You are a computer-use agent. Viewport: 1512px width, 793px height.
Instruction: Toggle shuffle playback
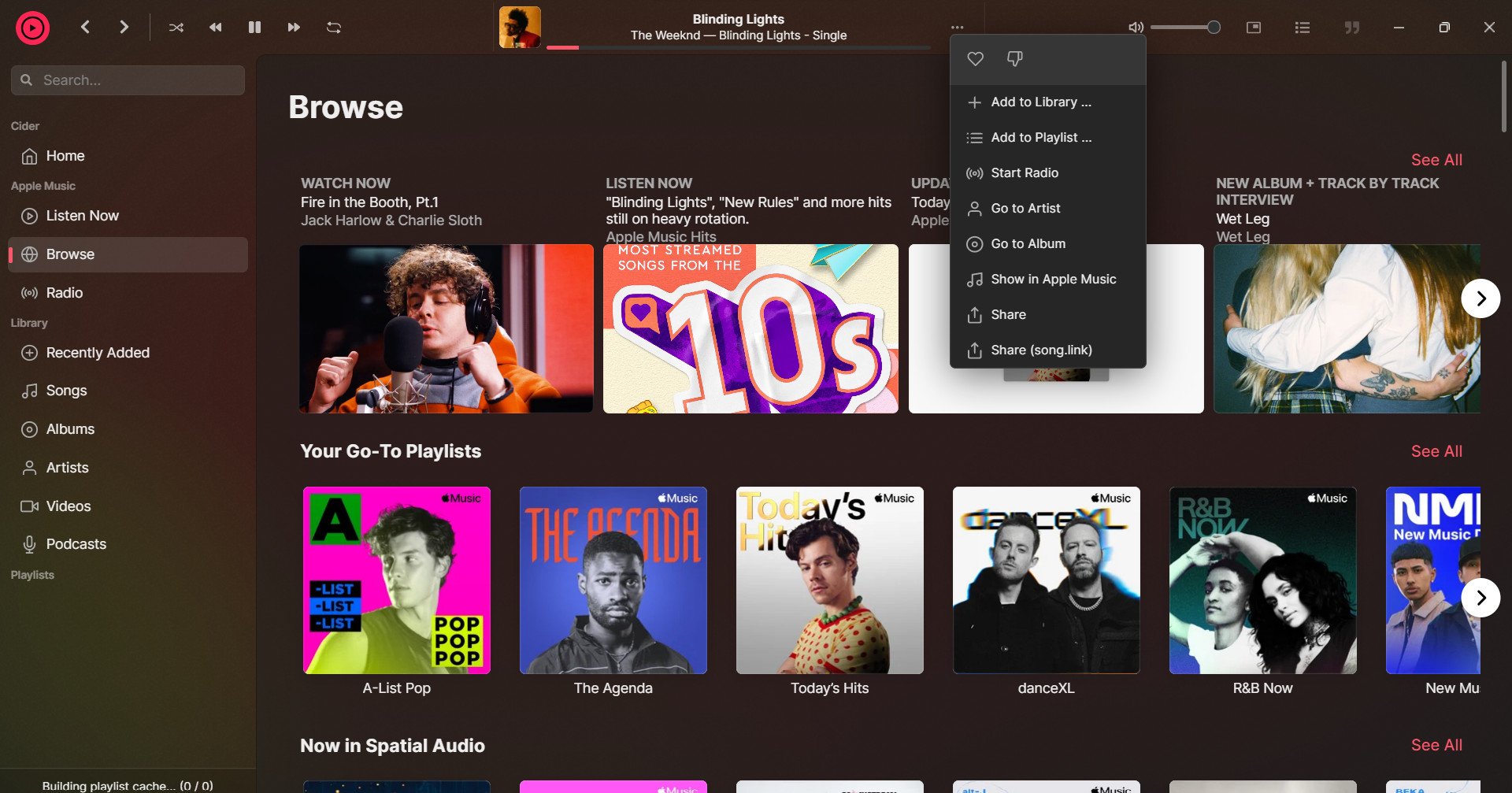tap(176, 28)
